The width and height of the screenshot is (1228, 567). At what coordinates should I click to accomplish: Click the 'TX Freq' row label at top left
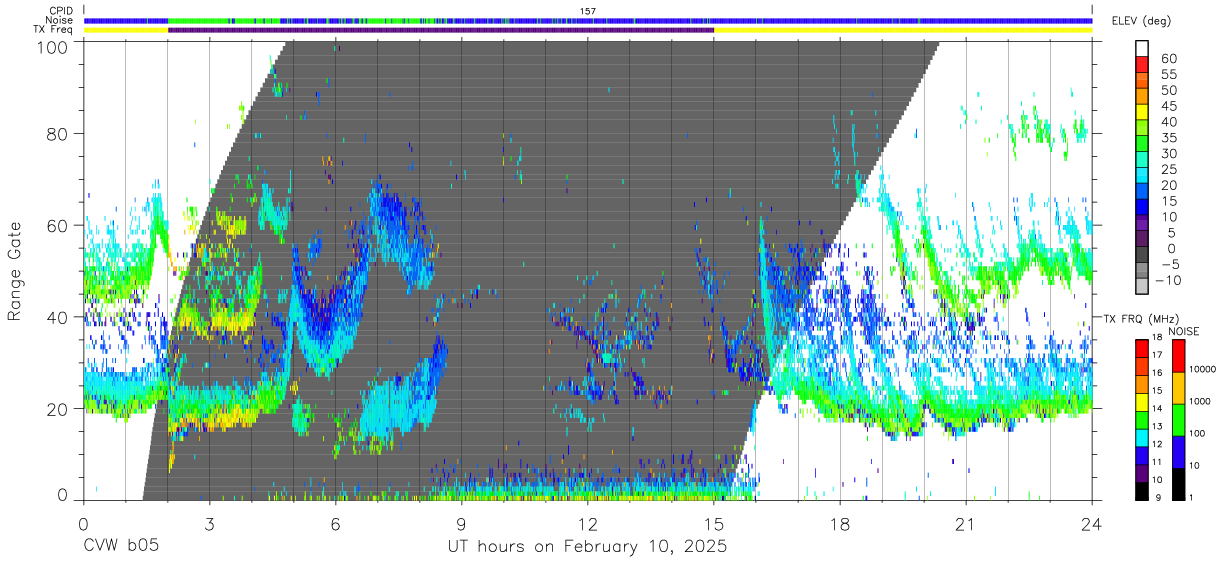[55, 30]
